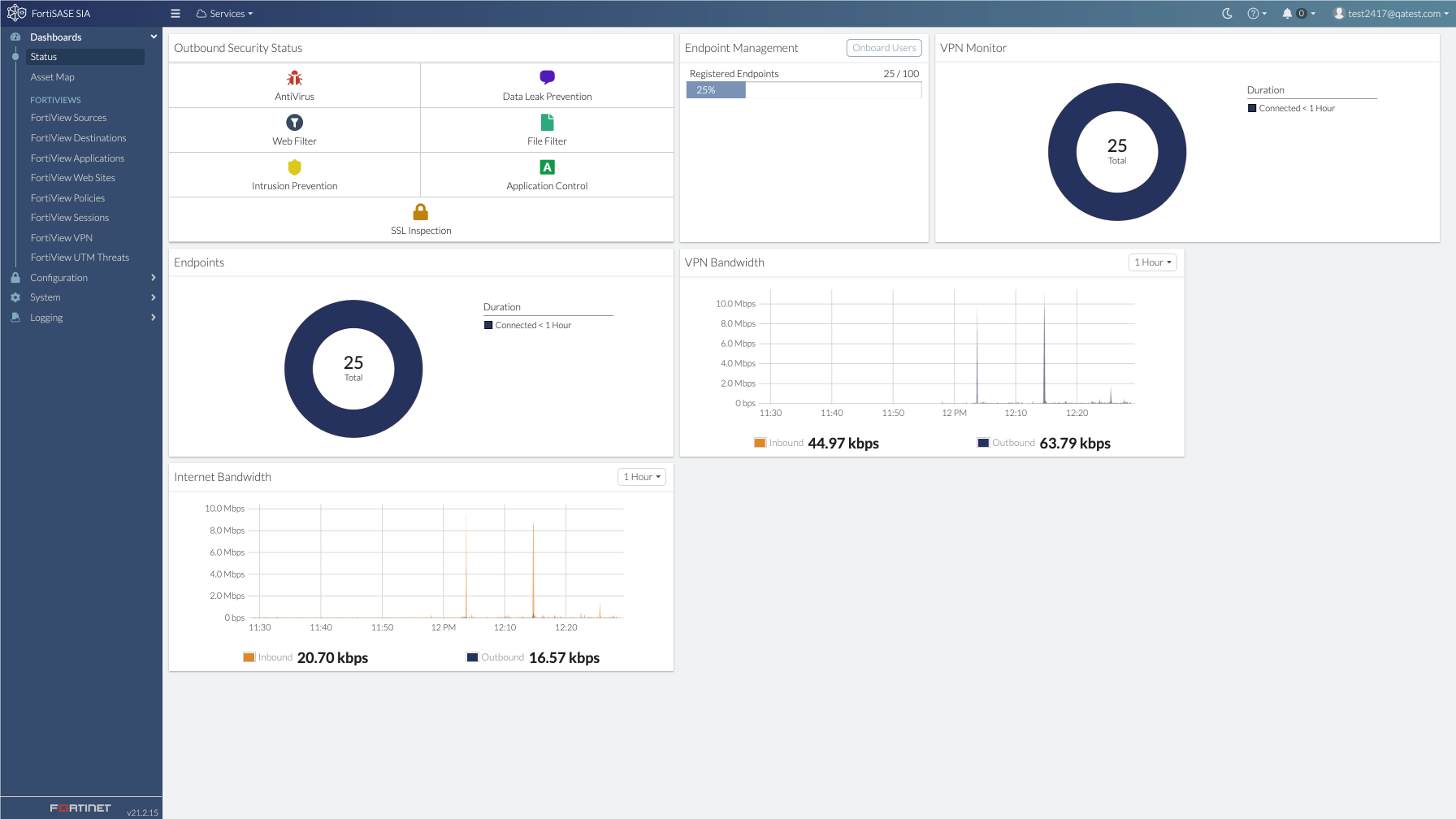Click the SSL Inspection lock icon
This screenshot has width=1456, height=819.
point(421,212)
